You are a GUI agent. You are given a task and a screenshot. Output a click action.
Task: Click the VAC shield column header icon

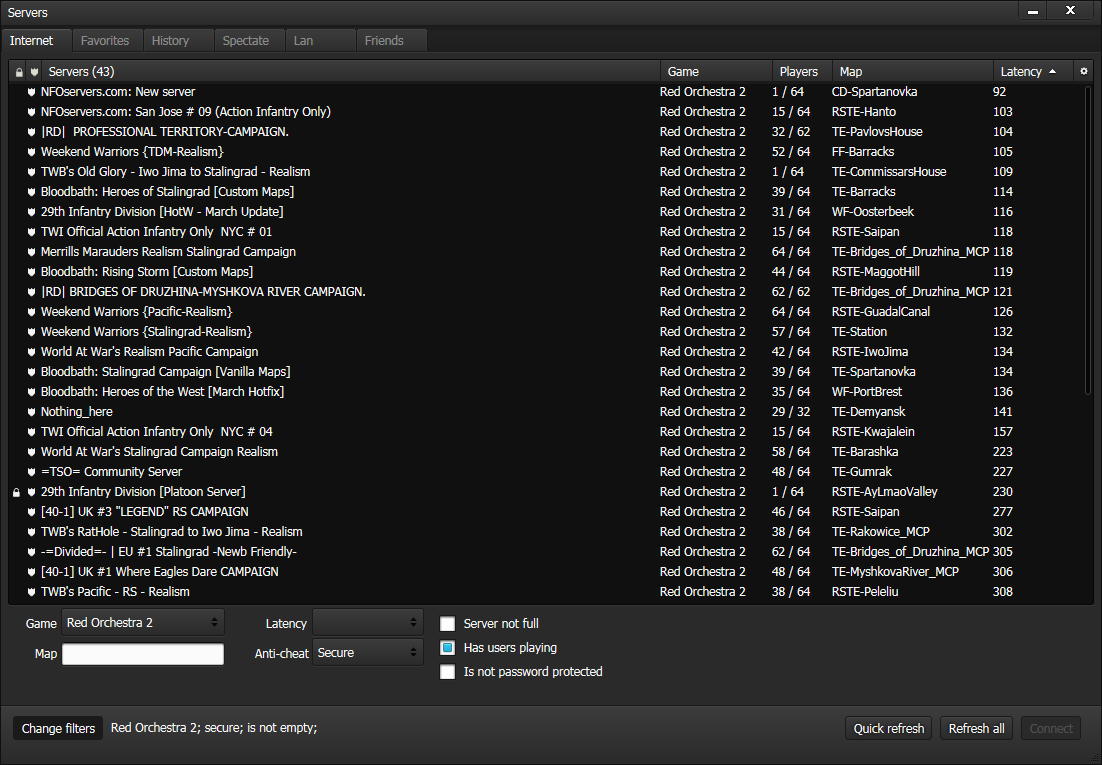34,72
